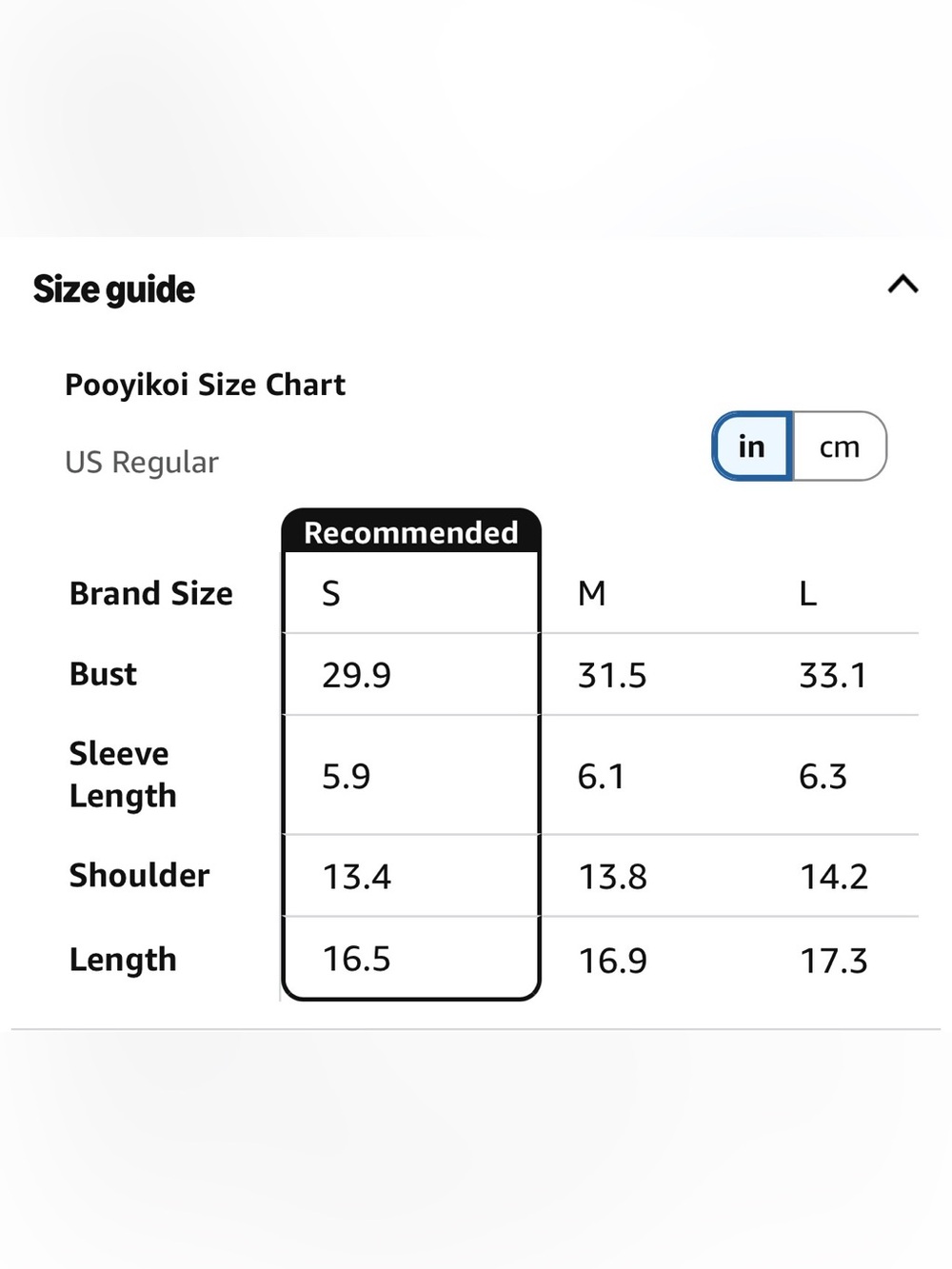Click the 6.1 sleeve length value
Viewport: 952px width, 1269px height.
point(601,776)
